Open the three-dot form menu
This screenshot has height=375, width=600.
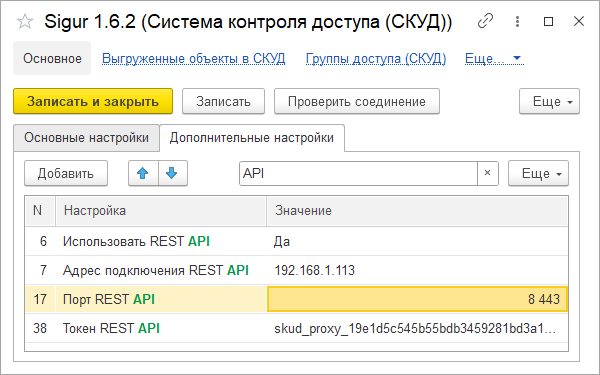517,21
